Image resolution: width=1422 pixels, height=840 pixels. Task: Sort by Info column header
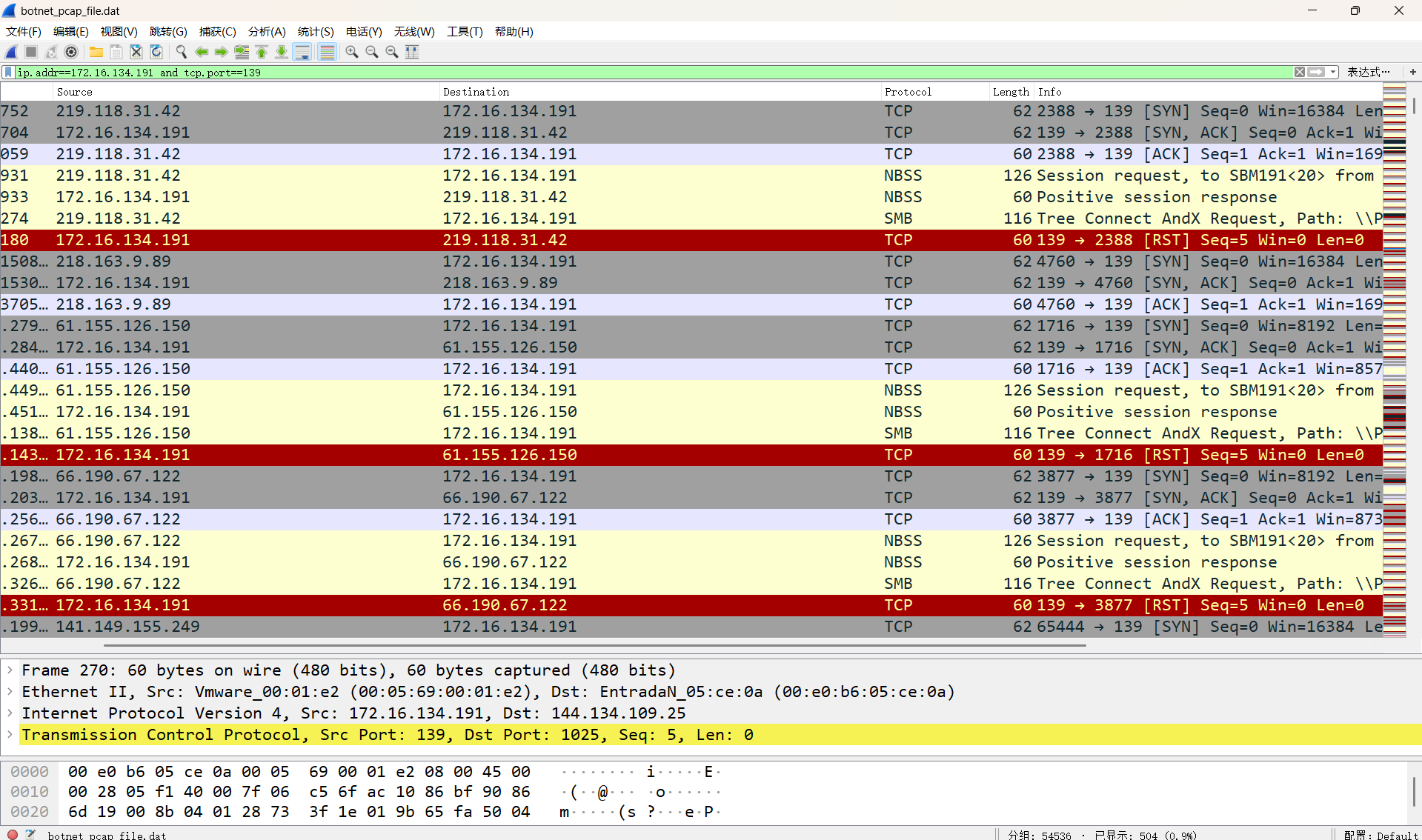(x=1208, y=92)
